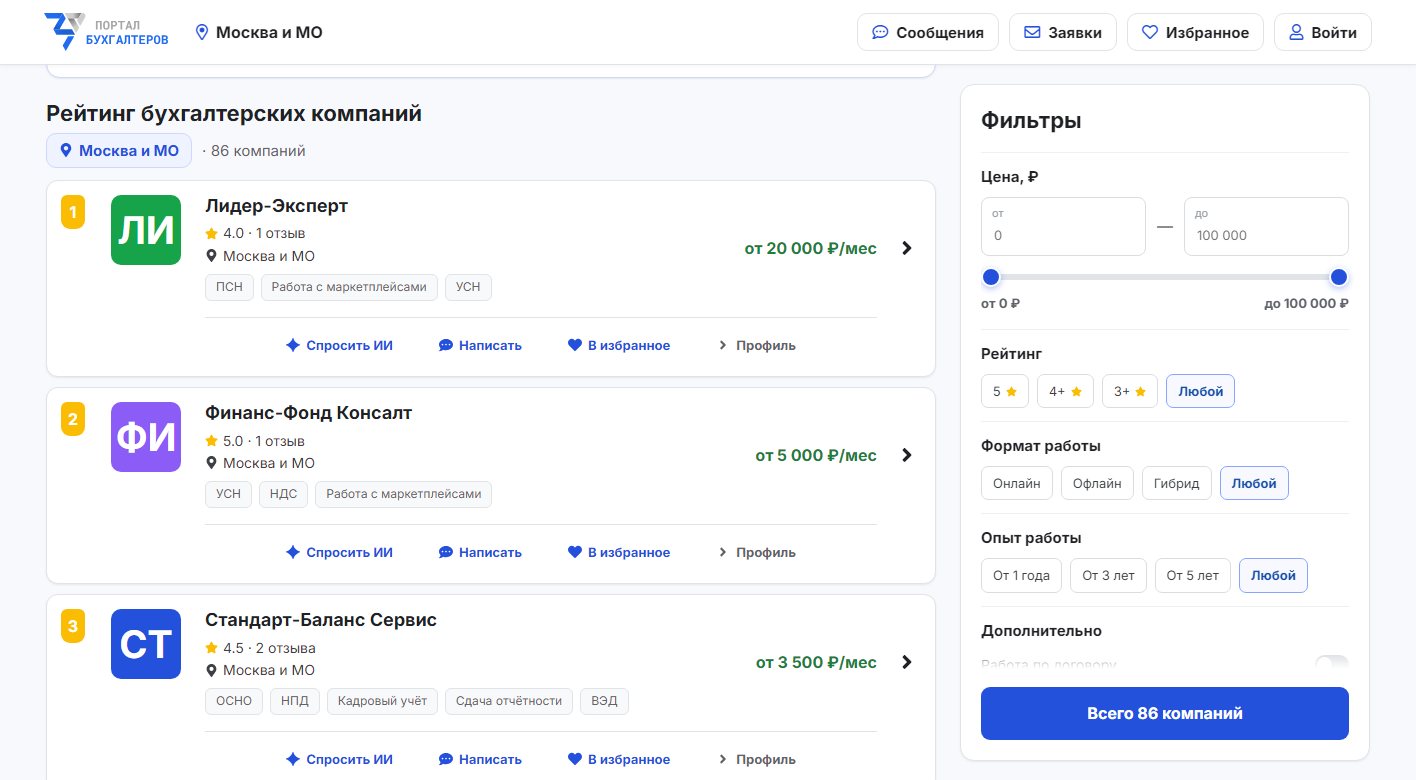1416x780 pixels.
Task: Choose the Гибрид work format
Action: [1176, 483]
